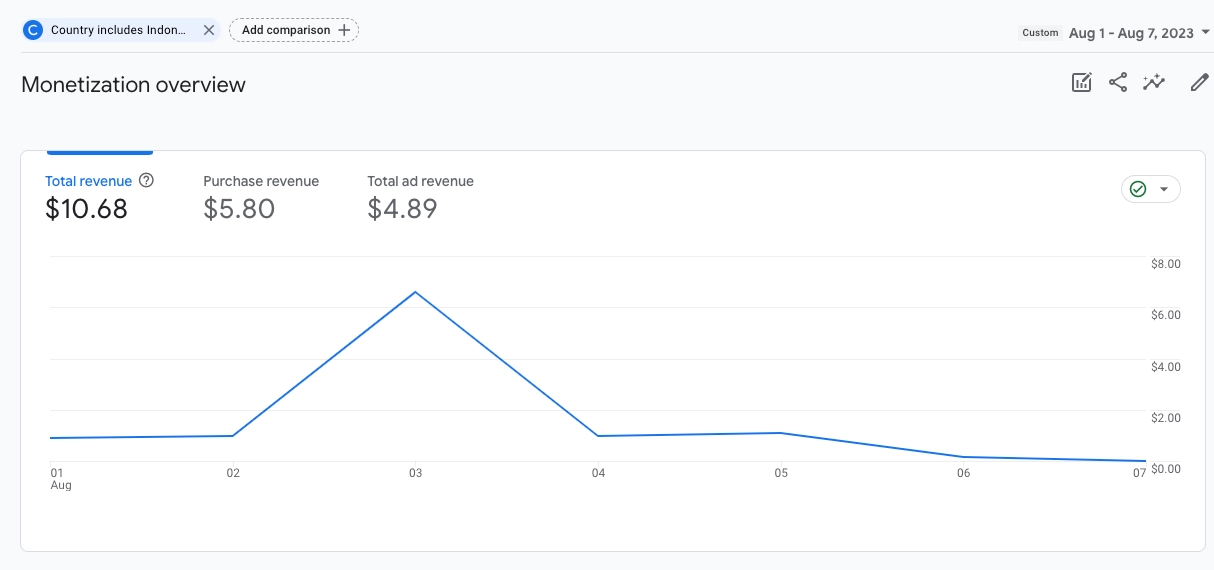Open the Country includes Indon... comparison
The width and height of the screenshot is (1214, 570).
pos(118,30)
